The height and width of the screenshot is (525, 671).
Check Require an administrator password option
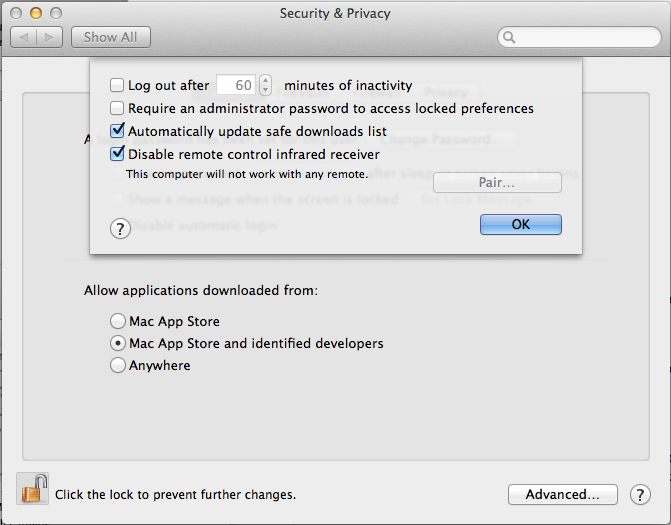coord(117,108)
